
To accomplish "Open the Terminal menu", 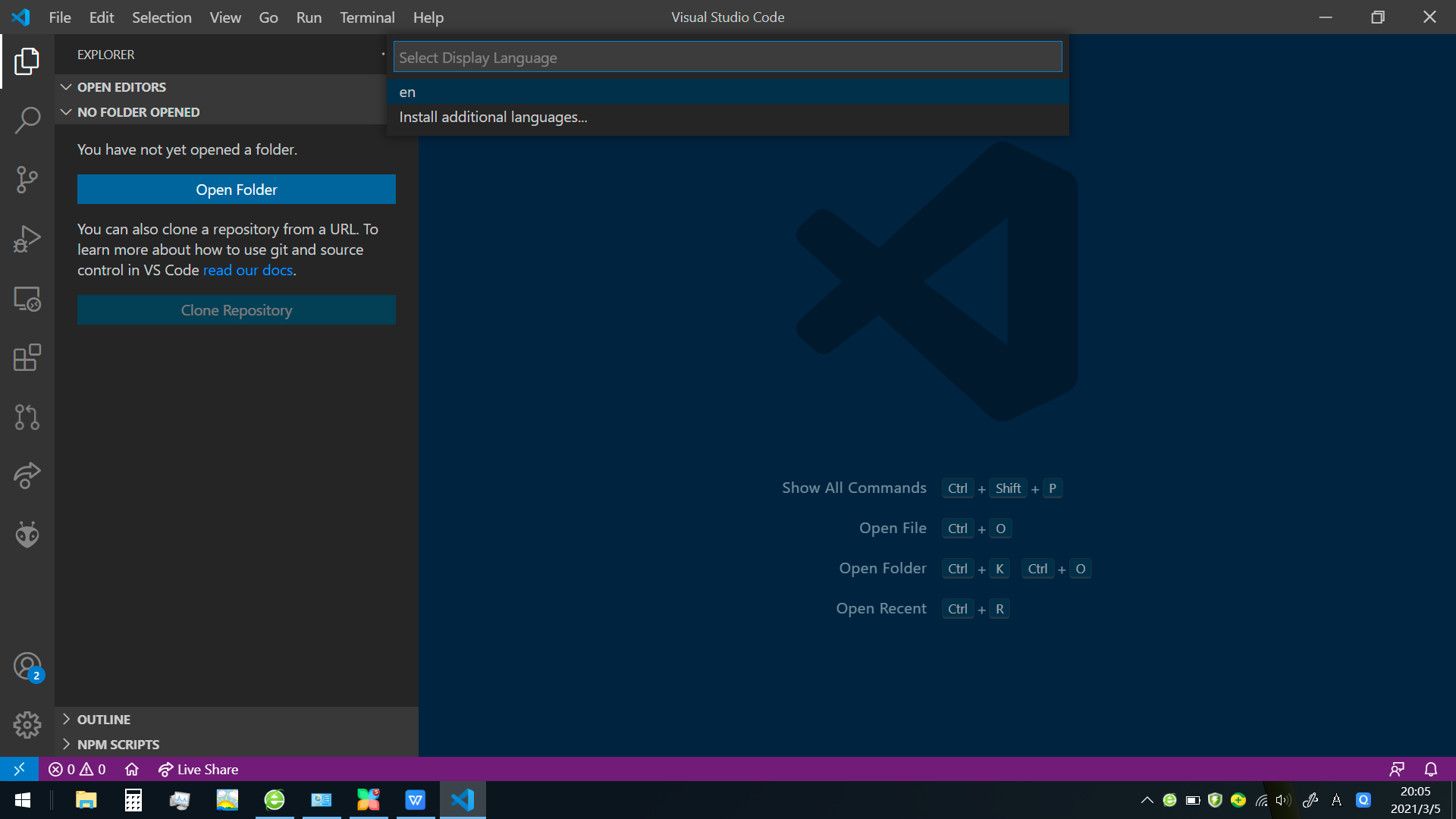I will click(367, 17).
